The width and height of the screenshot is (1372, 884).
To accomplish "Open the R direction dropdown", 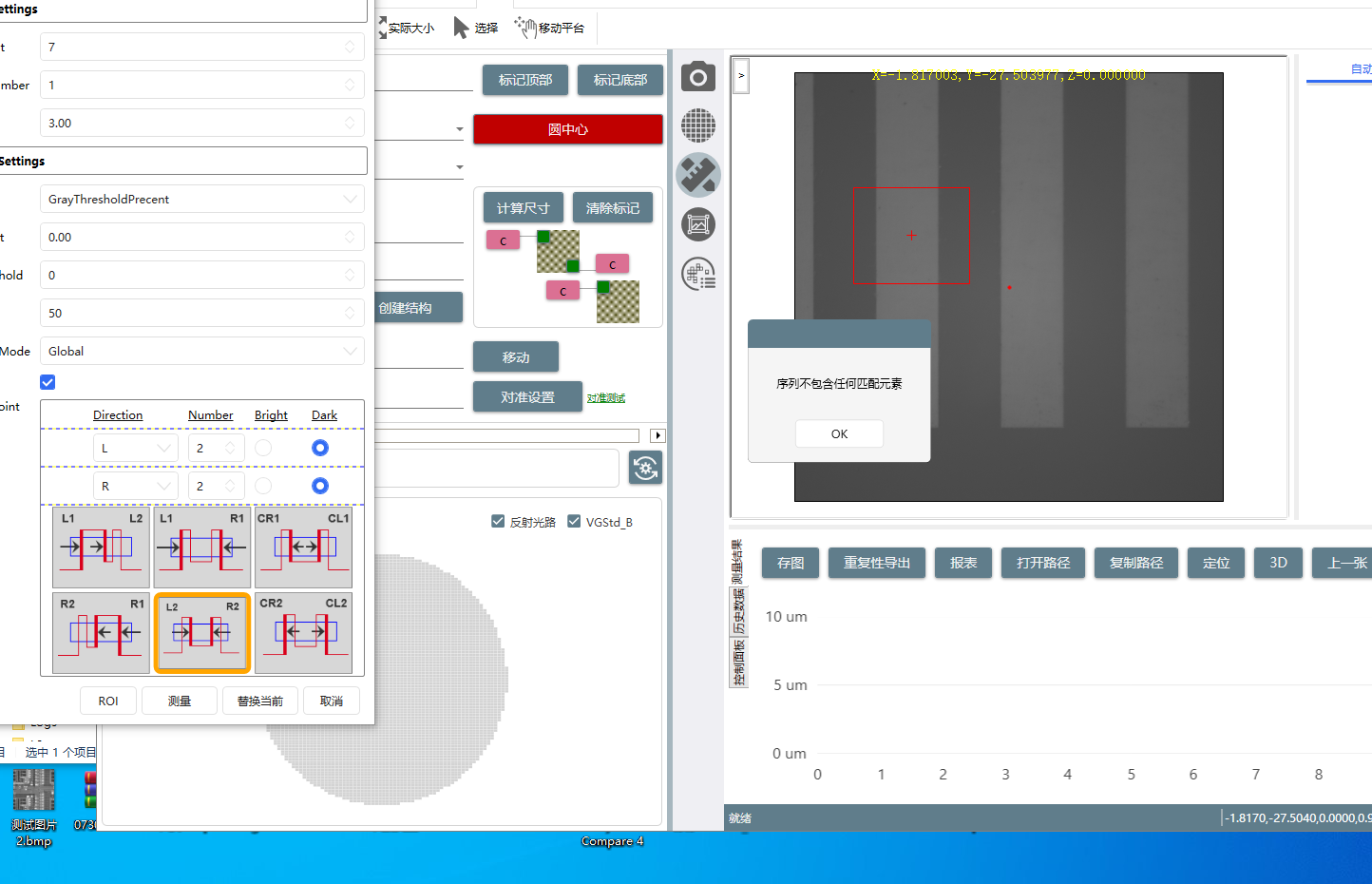I will pyautogui.click(x=135, y=486).
